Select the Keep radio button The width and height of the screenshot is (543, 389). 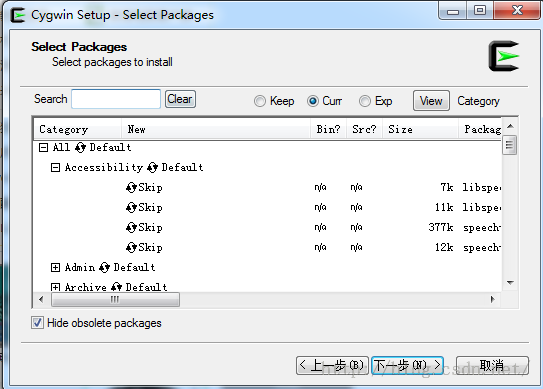(x=260, y=101)
